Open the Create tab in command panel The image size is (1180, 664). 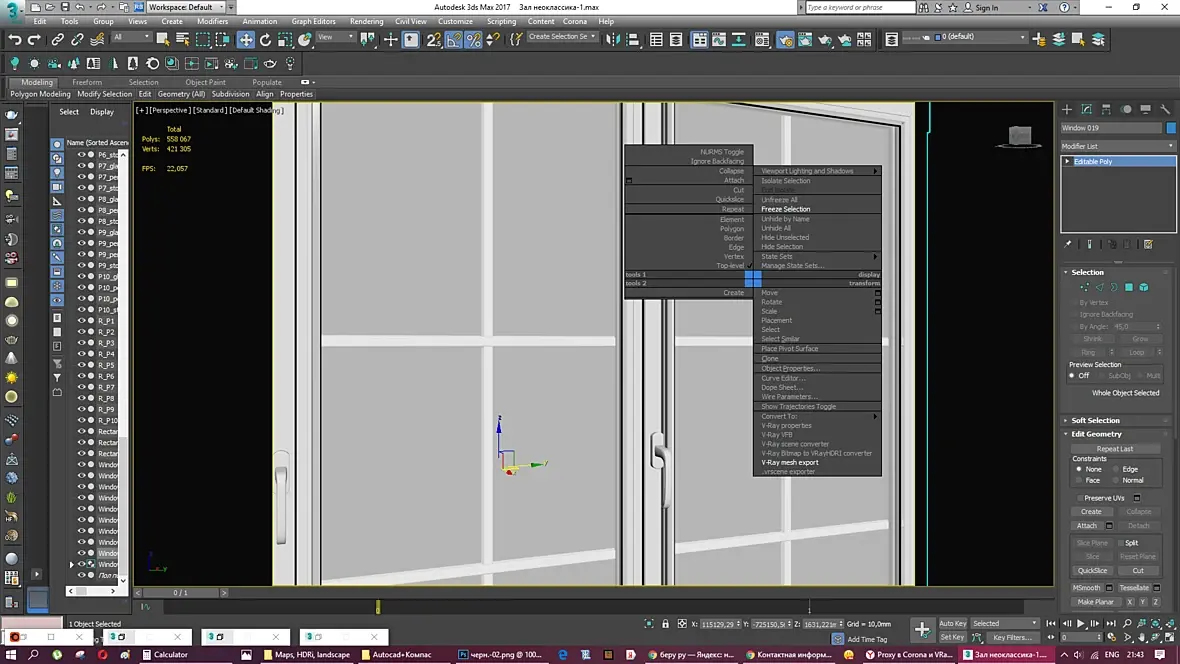(x=1067, y=109)
